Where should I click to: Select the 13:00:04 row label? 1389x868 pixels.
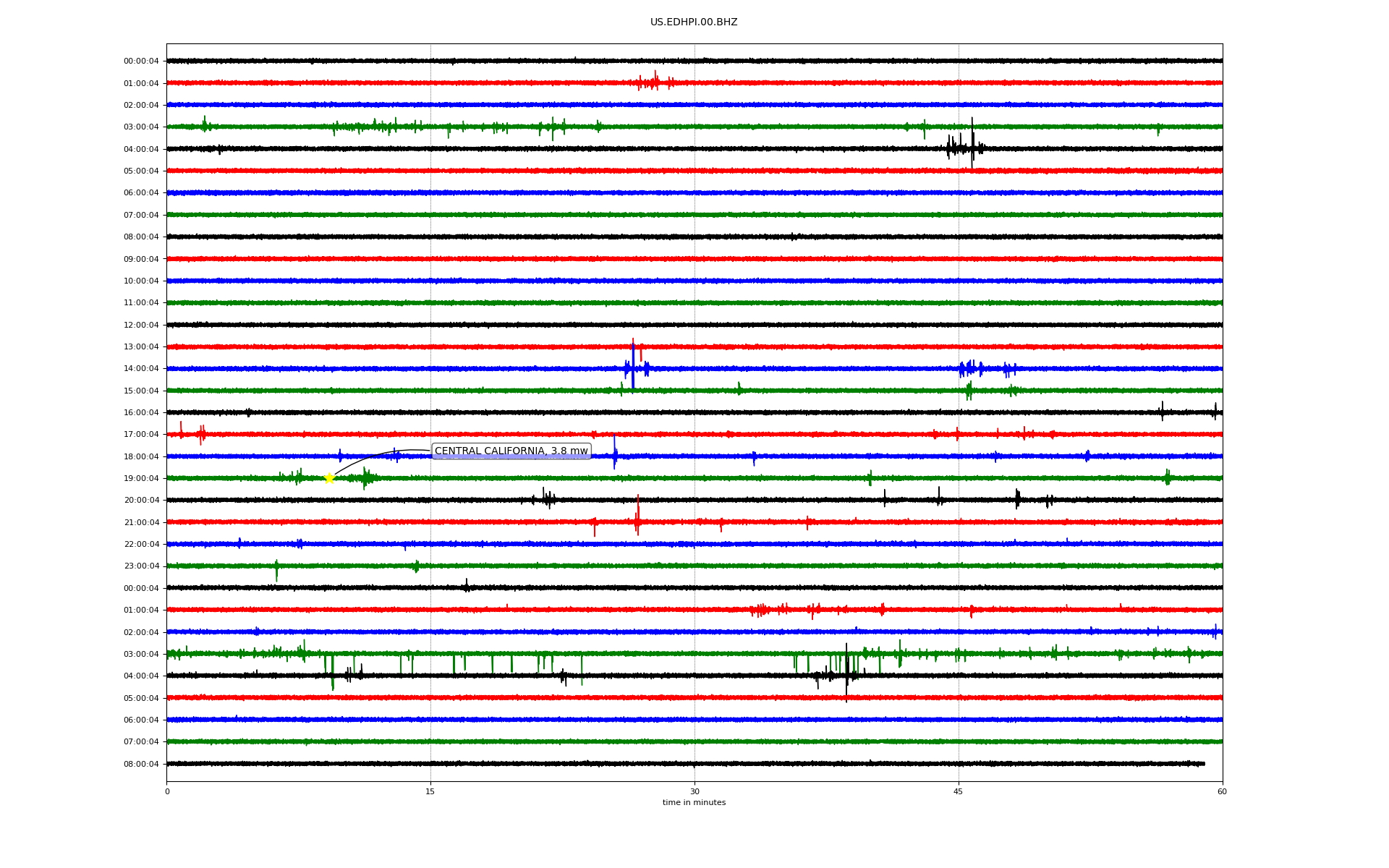click(x=141, y=346)
